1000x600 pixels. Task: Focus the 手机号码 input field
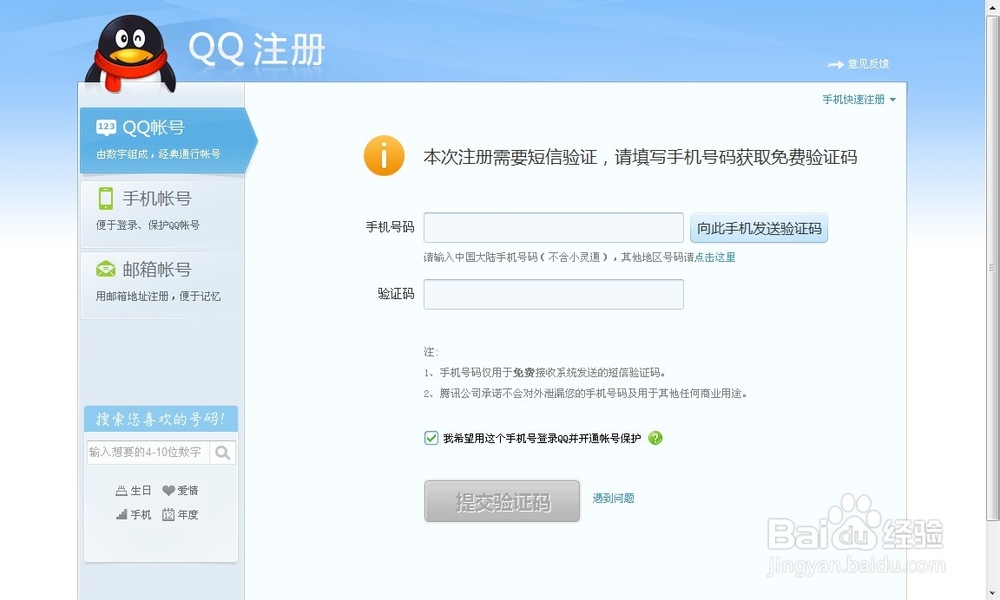(554, 228)
